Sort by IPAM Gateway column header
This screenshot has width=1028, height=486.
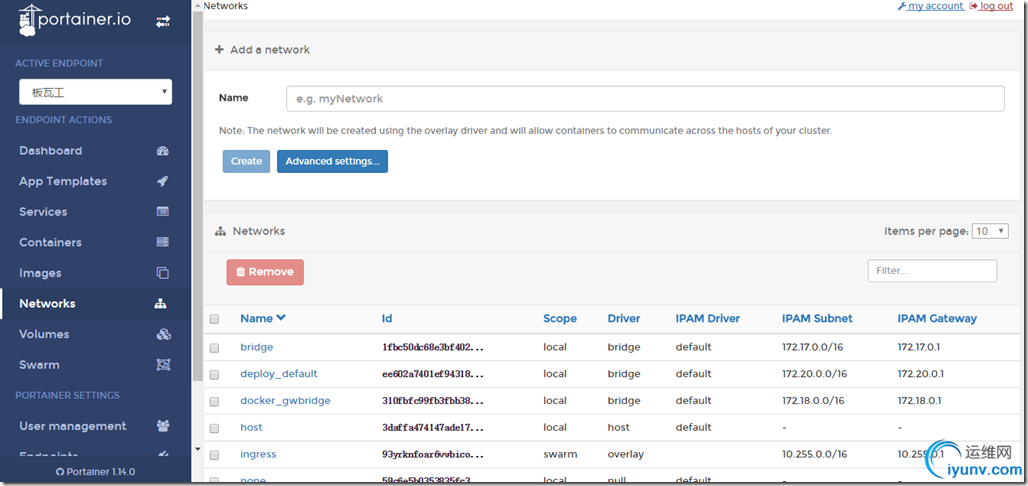tap(938, 319)
